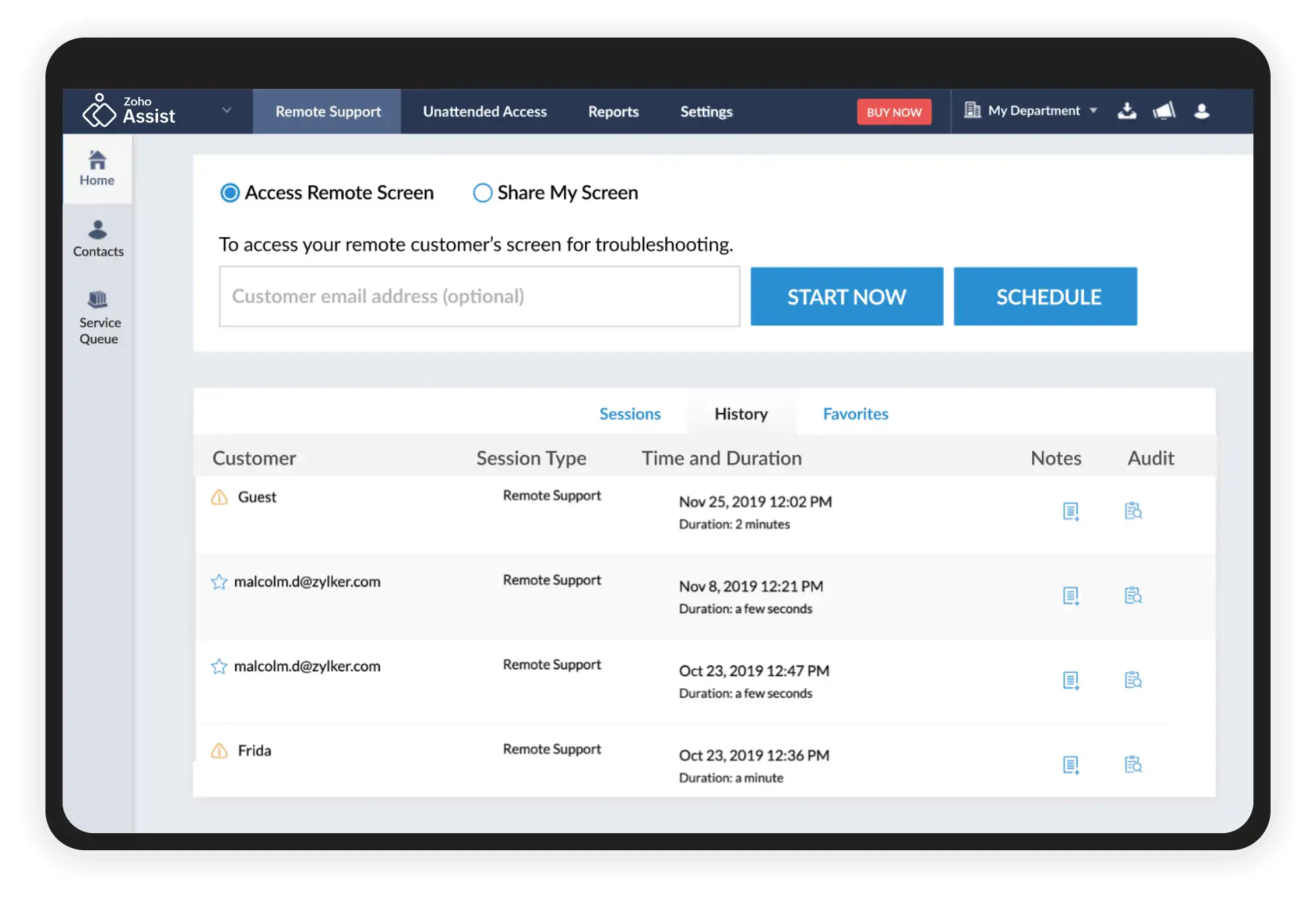
Task: Click the Guest customer name
Action: [x=257, y=497]
